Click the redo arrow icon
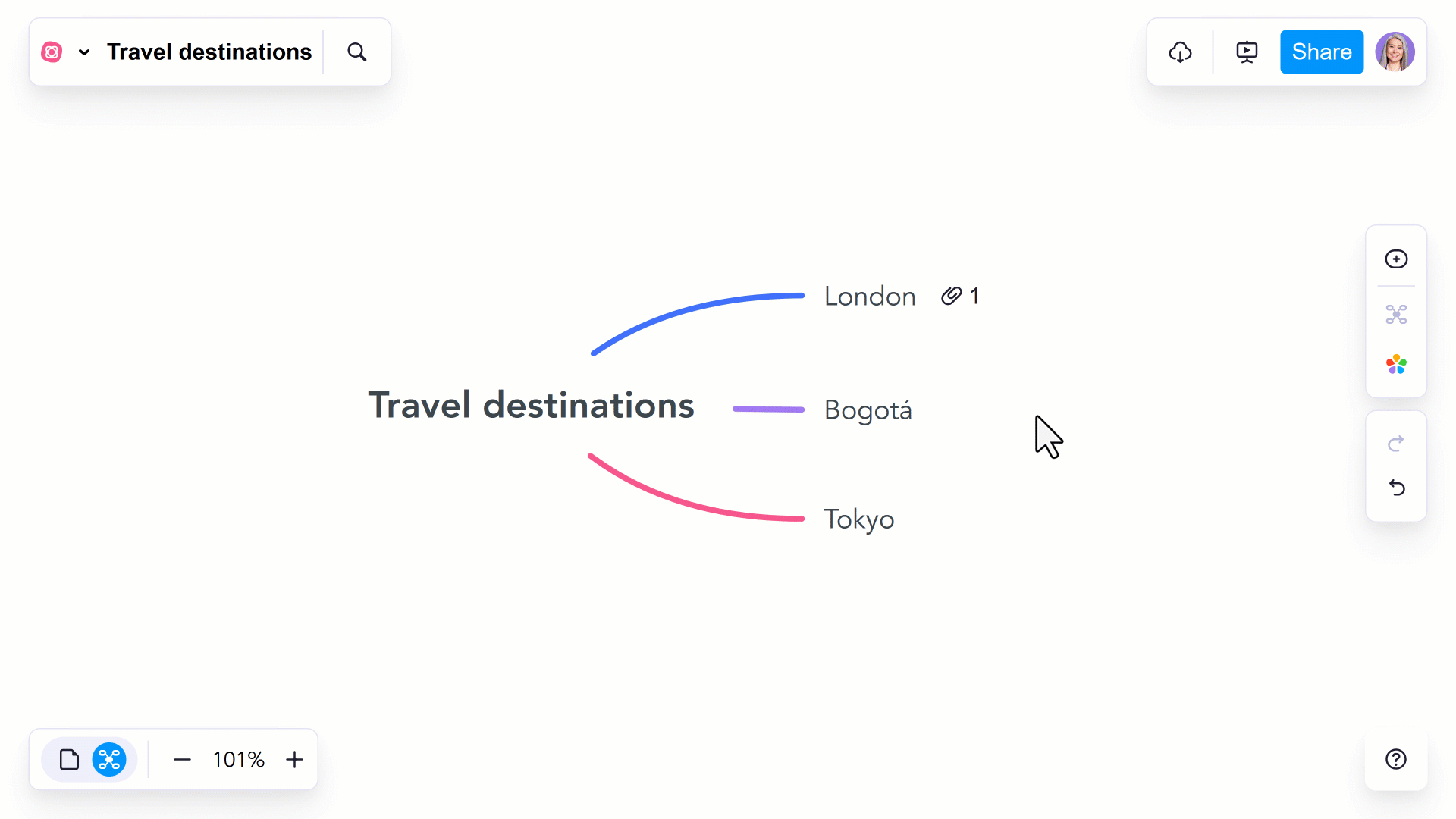The height and width of the screenshot is (819, 1456). click(1396, 444)
